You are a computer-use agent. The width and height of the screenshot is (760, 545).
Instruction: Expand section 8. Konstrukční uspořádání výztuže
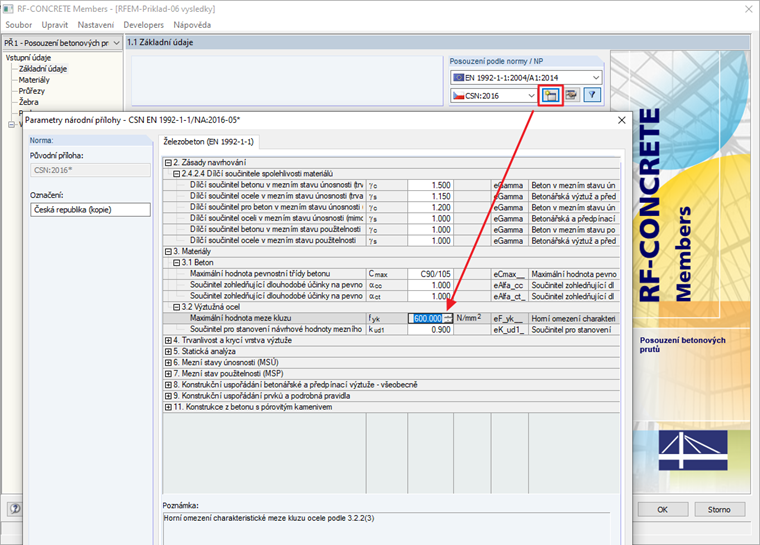(168, 385)
